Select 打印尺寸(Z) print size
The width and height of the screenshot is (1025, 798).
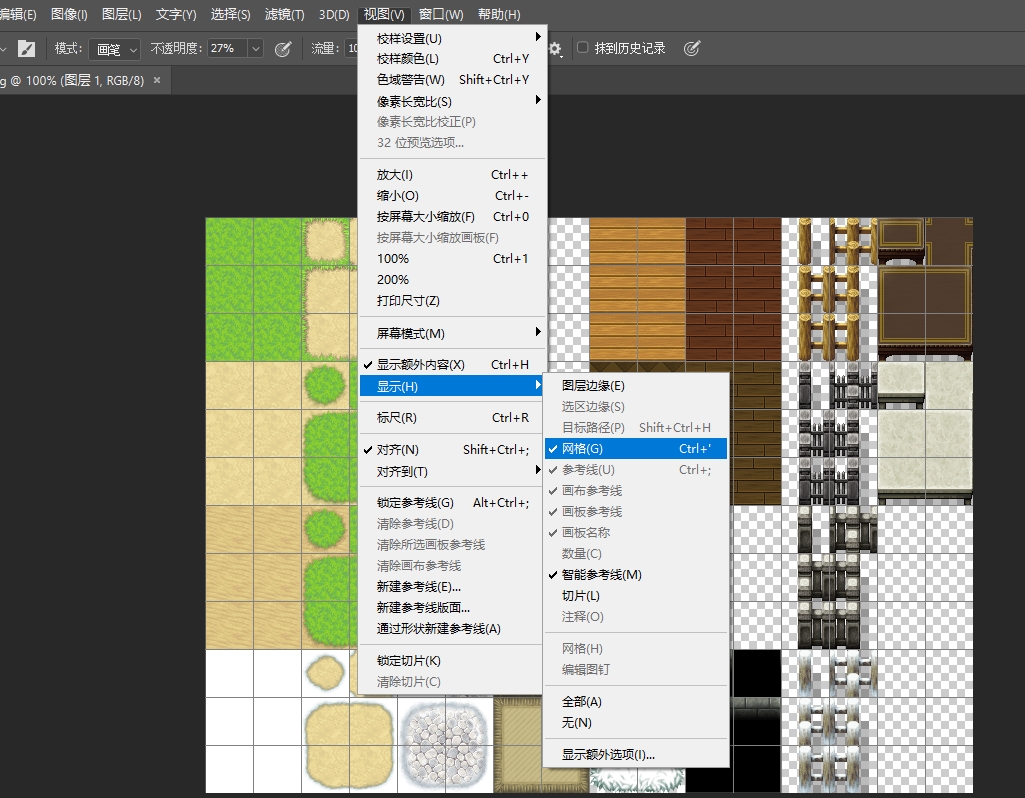452,301
